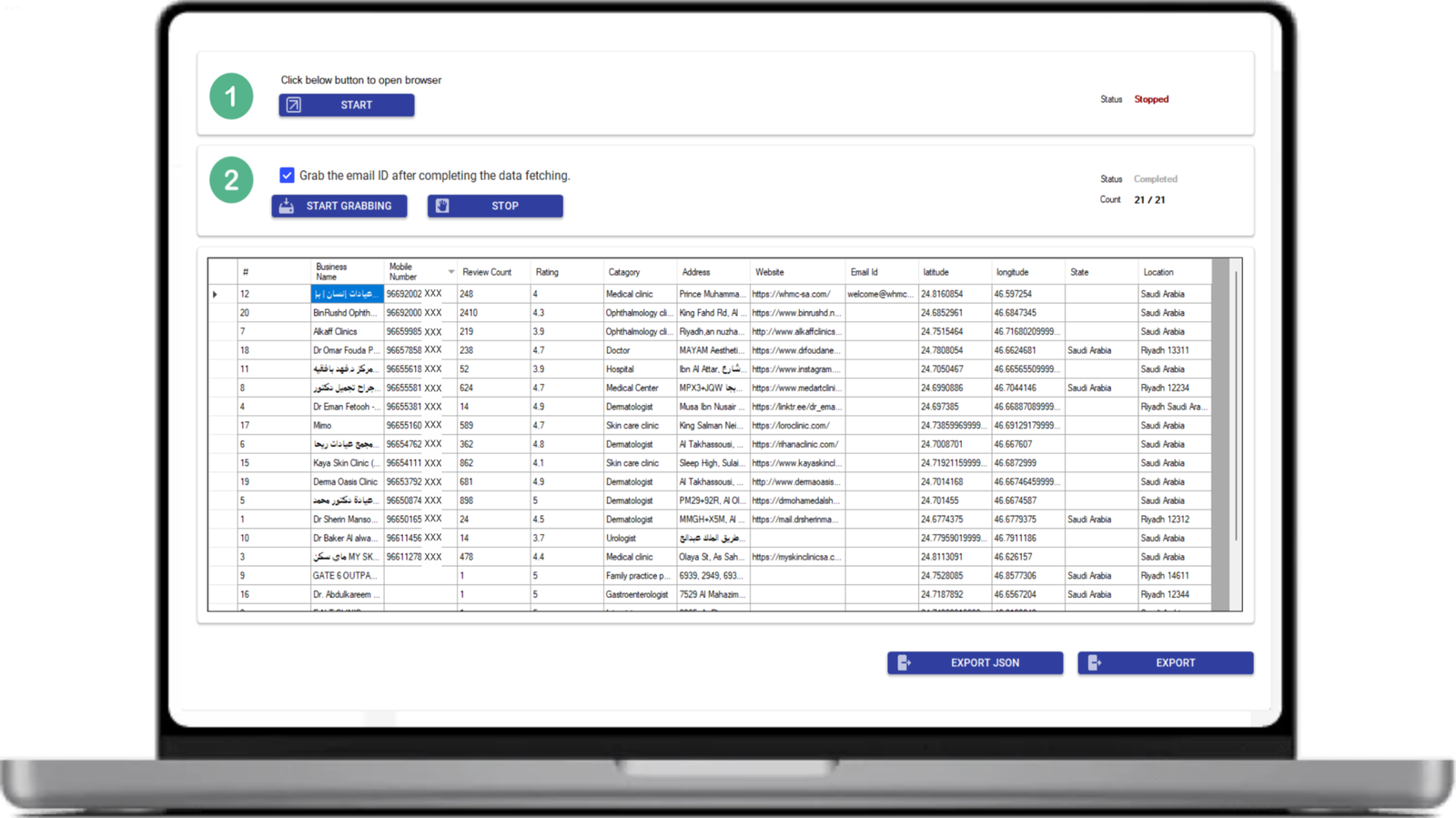Click the icon on the rightmost EXPORT button

1094,663
